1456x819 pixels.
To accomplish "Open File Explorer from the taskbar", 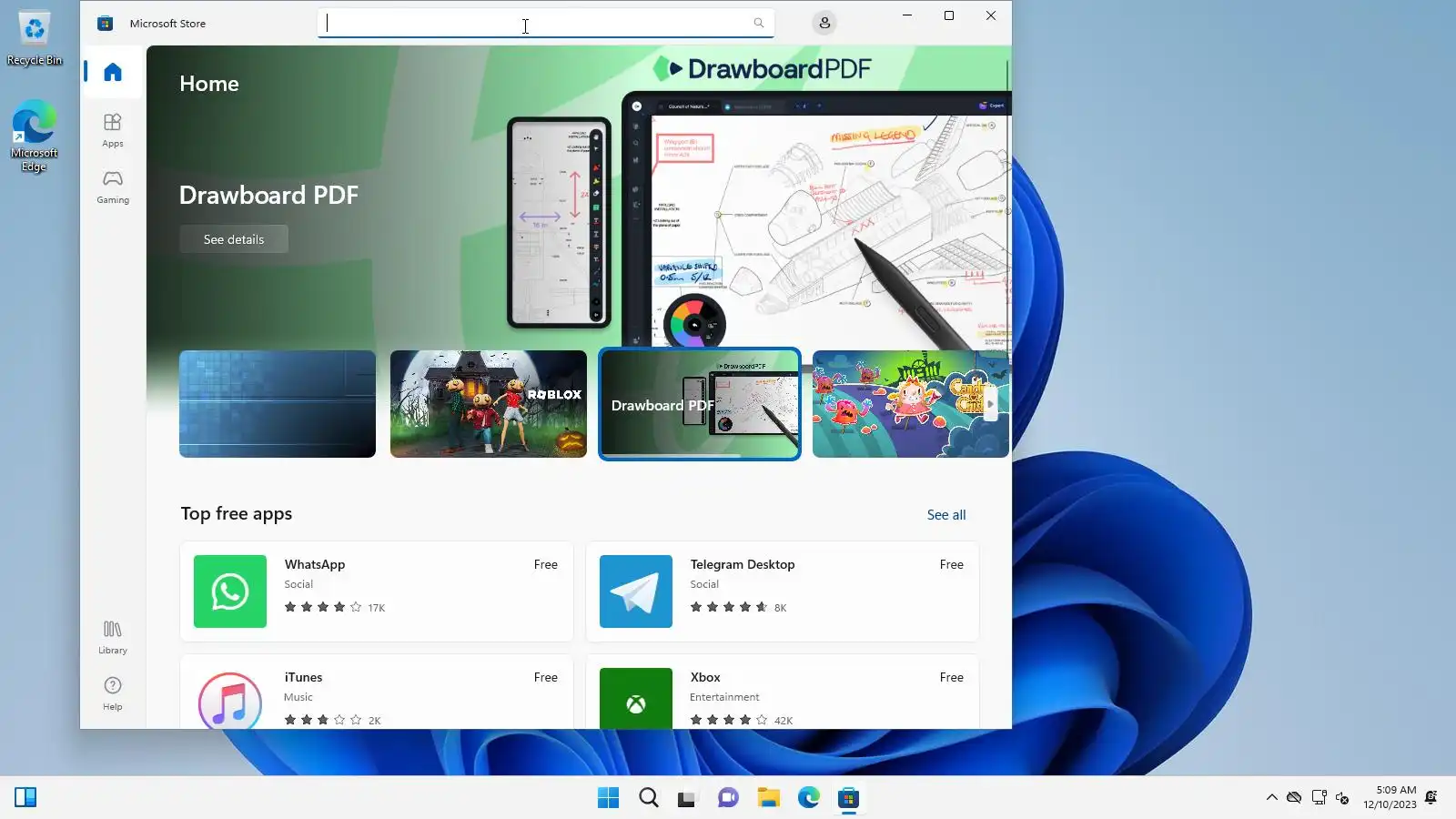I will click(769, 798).
